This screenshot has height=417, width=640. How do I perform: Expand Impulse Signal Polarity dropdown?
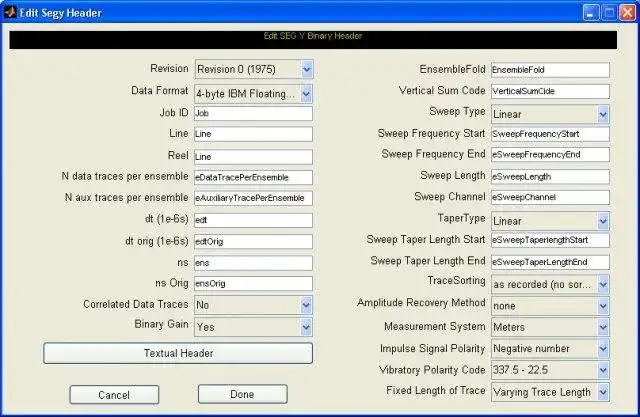pyautogui.click(x=550, y=349)
